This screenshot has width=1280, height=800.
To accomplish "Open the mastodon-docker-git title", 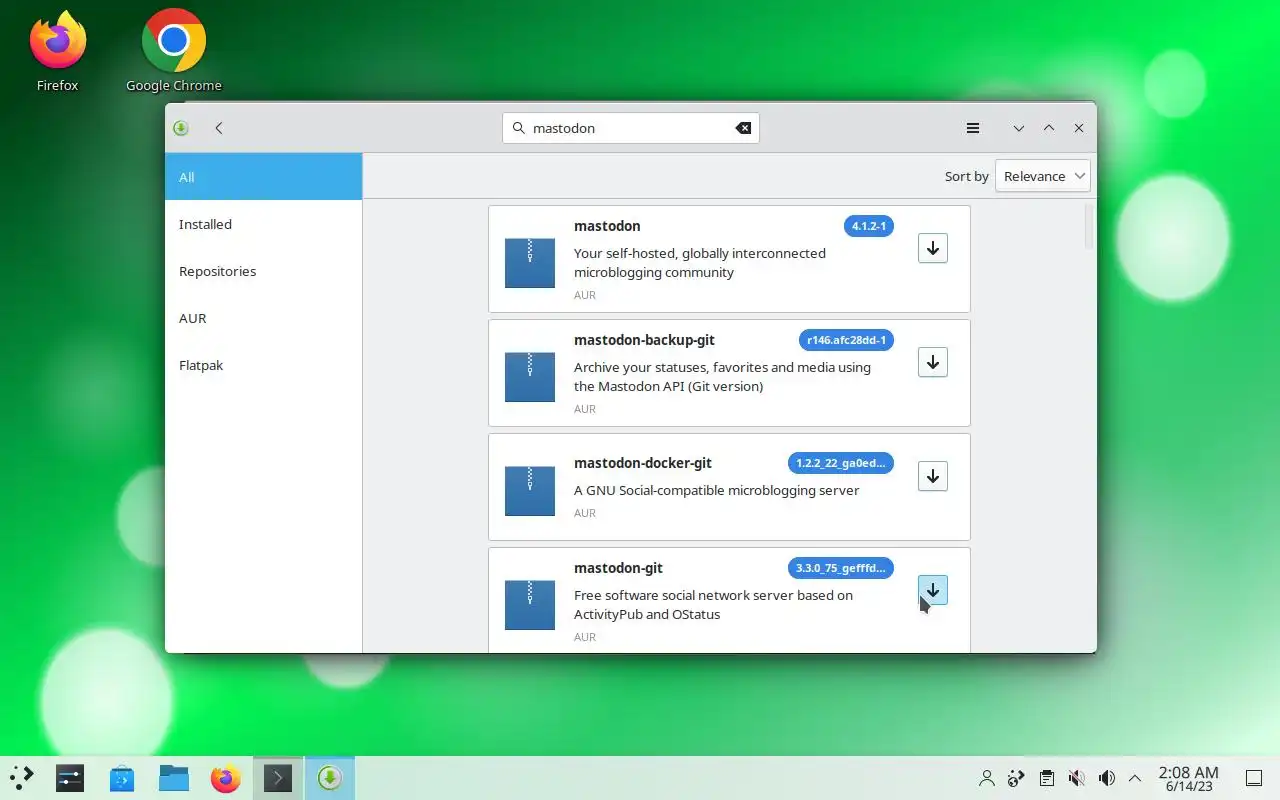I will (x=643, y=463).
